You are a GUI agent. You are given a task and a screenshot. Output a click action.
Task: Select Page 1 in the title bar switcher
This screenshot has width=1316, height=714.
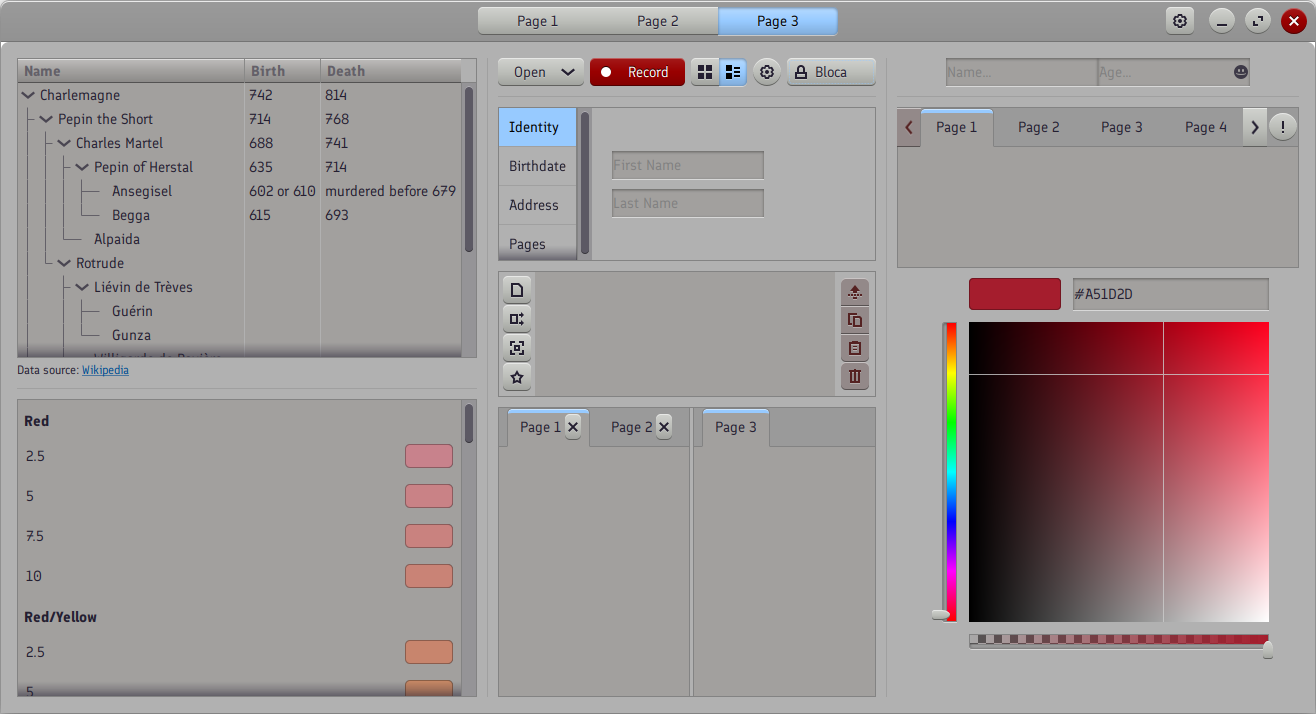[538, 21]
